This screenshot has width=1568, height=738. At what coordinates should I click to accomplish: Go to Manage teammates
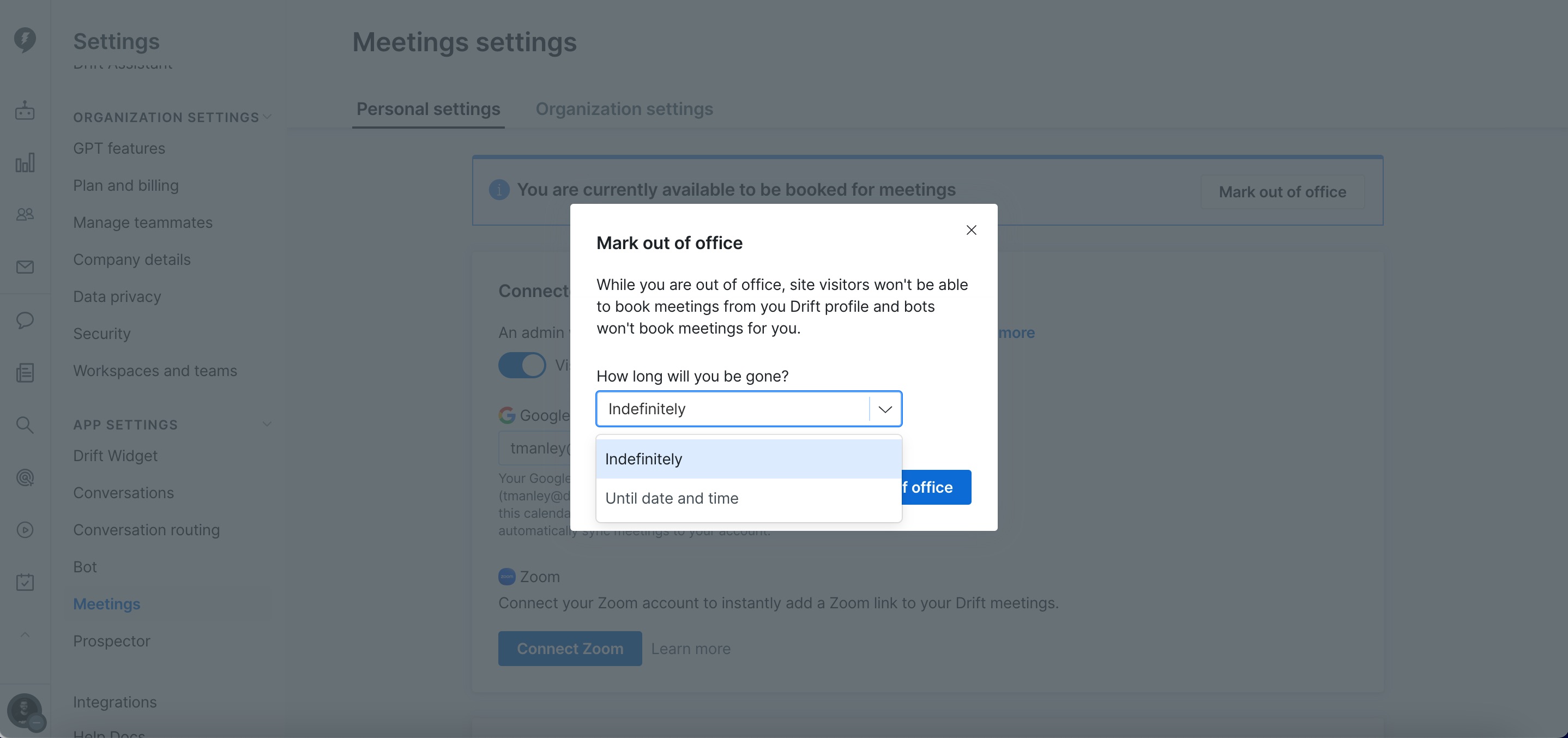click(143, 223)
